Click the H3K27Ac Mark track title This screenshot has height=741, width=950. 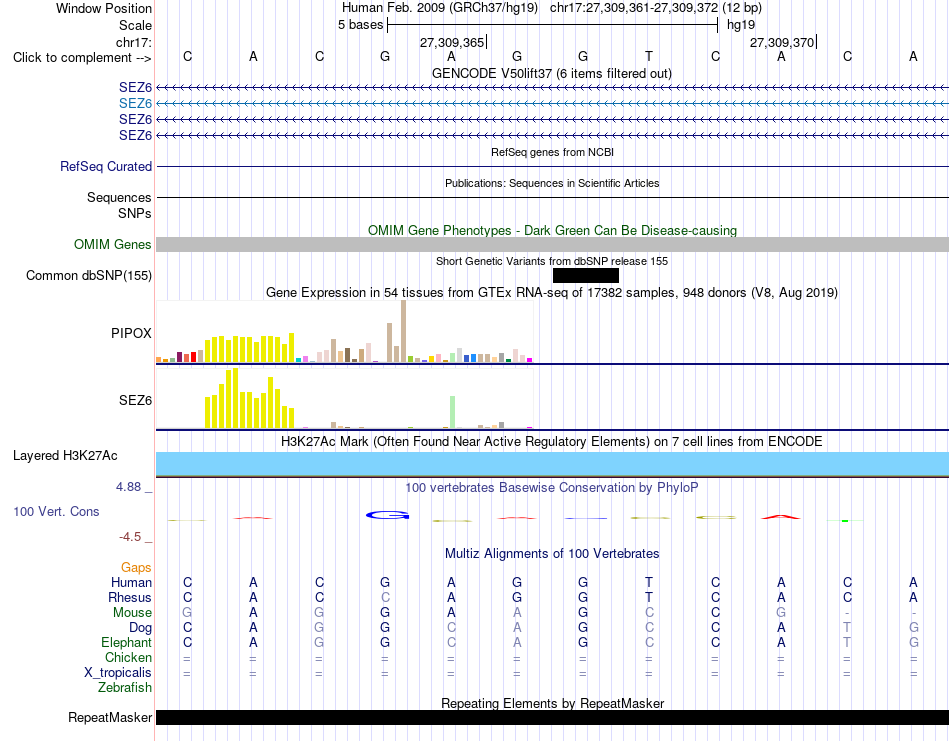click(x=552, y=442)
